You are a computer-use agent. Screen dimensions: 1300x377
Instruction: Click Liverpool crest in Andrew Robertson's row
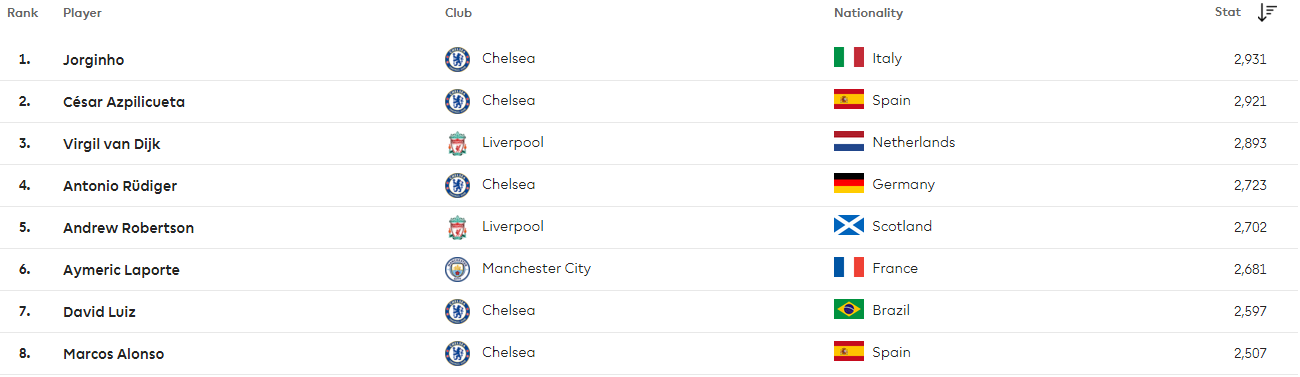coord(457,227)
